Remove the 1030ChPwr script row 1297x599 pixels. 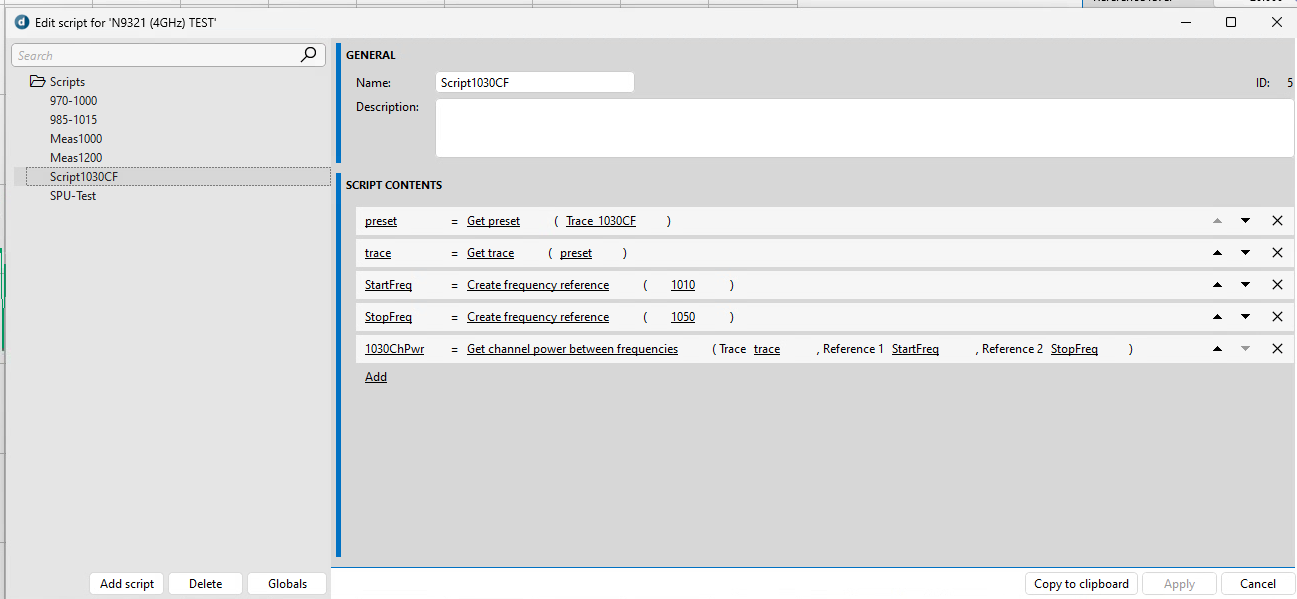(1277, 349)
